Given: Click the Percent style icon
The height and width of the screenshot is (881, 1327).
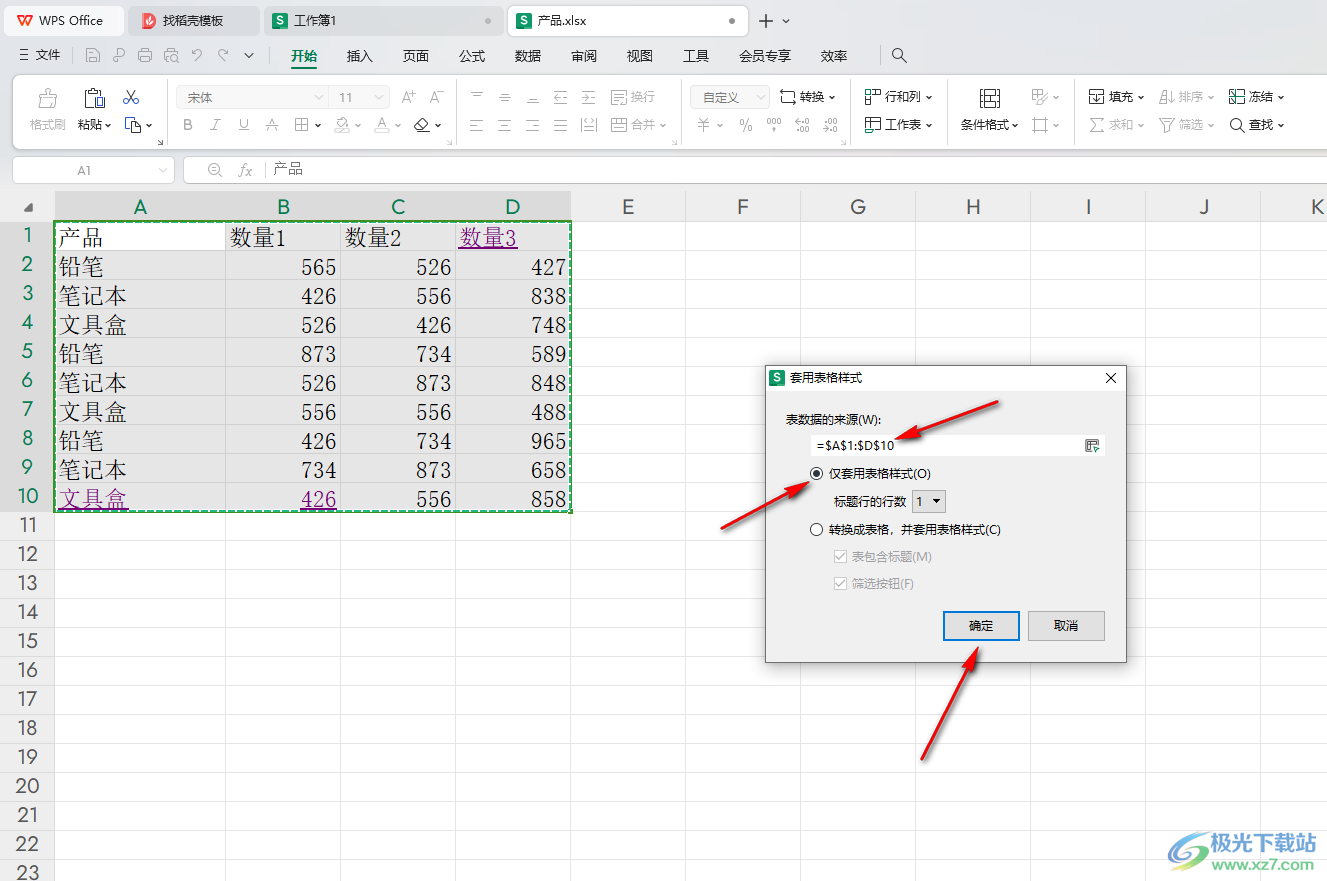Looking at the screenshot, I should pos(745,125).
